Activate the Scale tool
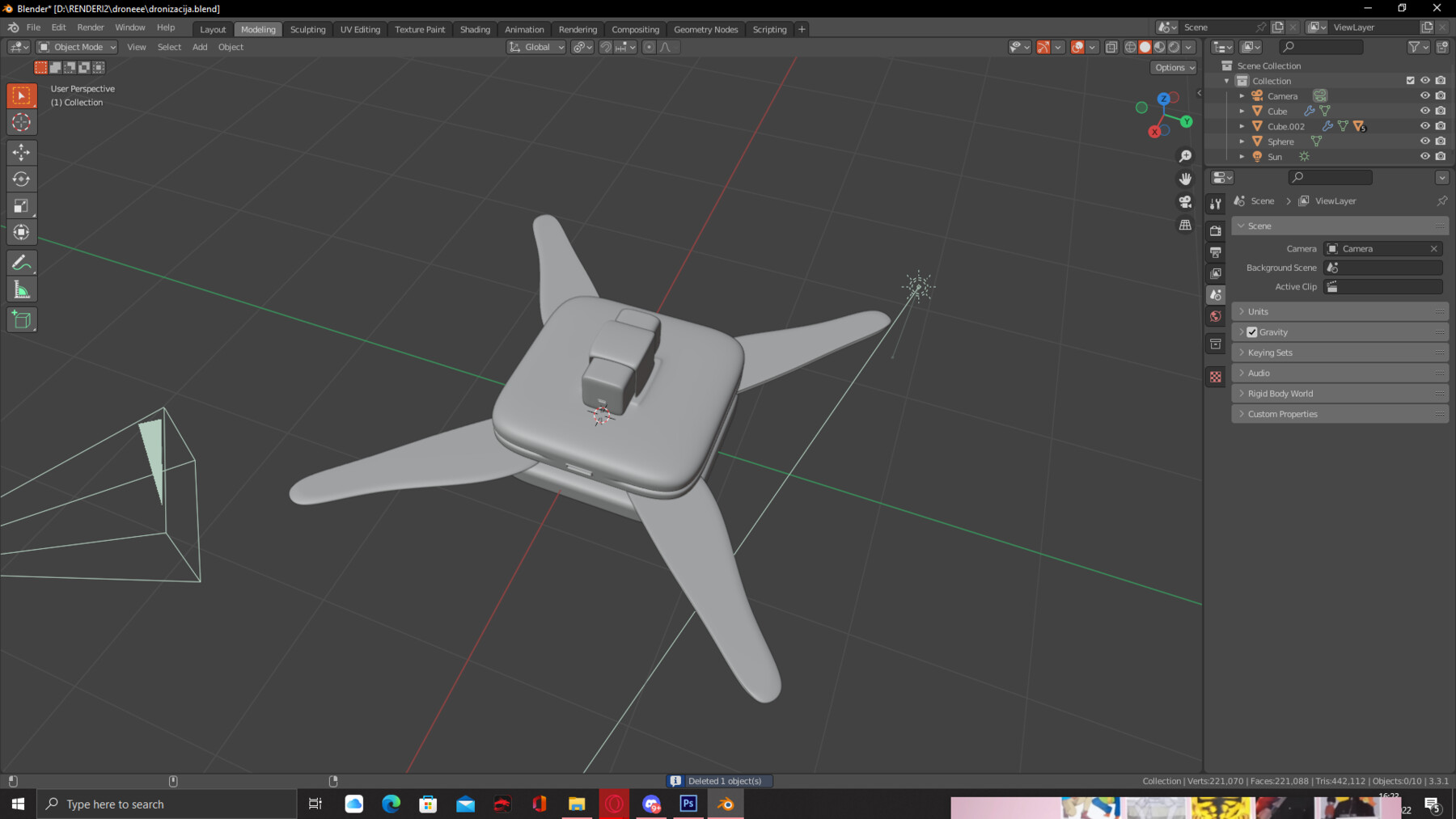1456x819 pixels. pyautogui.click(x=21, y=205)
